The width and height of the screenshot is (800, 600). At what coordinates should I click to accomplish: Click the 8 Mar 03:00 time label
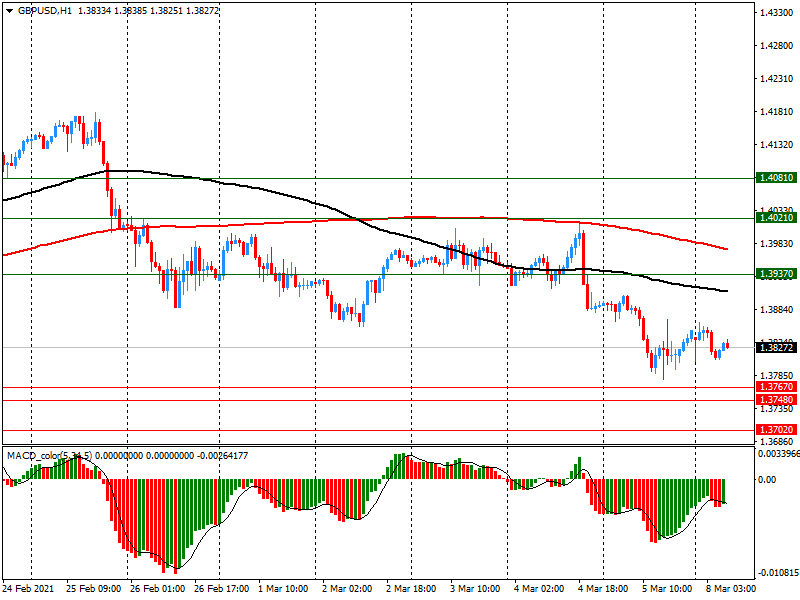point(730,589)
